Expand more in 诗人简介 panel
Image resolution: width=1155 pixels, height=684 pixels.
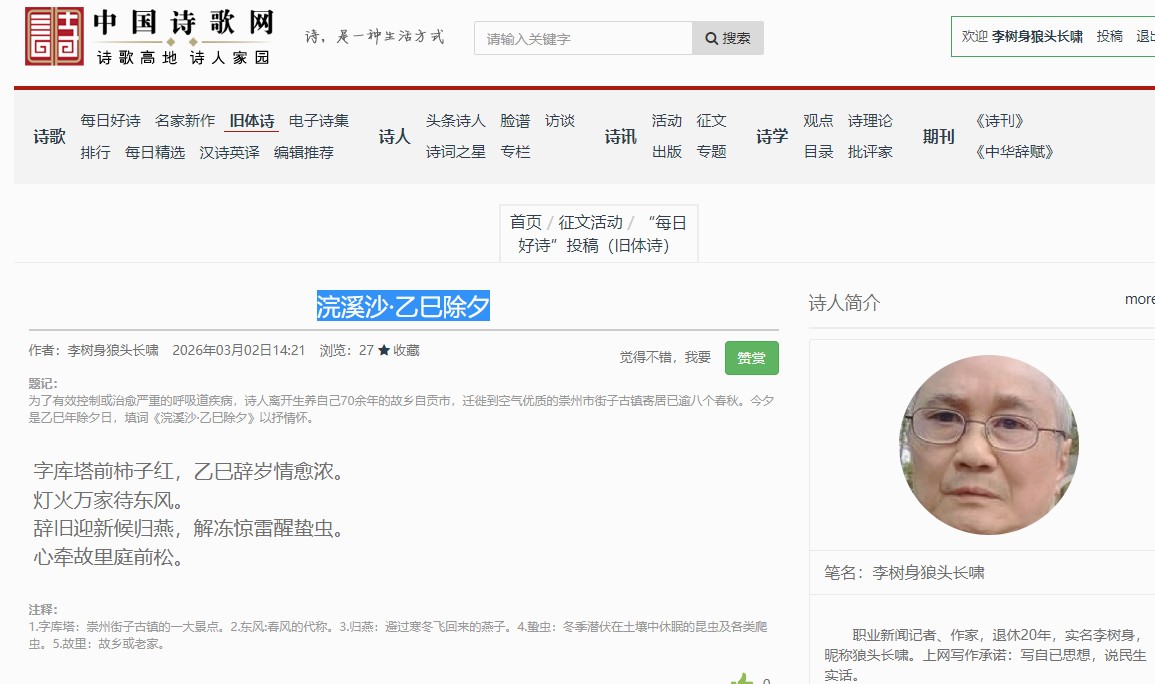(1139, 299)
